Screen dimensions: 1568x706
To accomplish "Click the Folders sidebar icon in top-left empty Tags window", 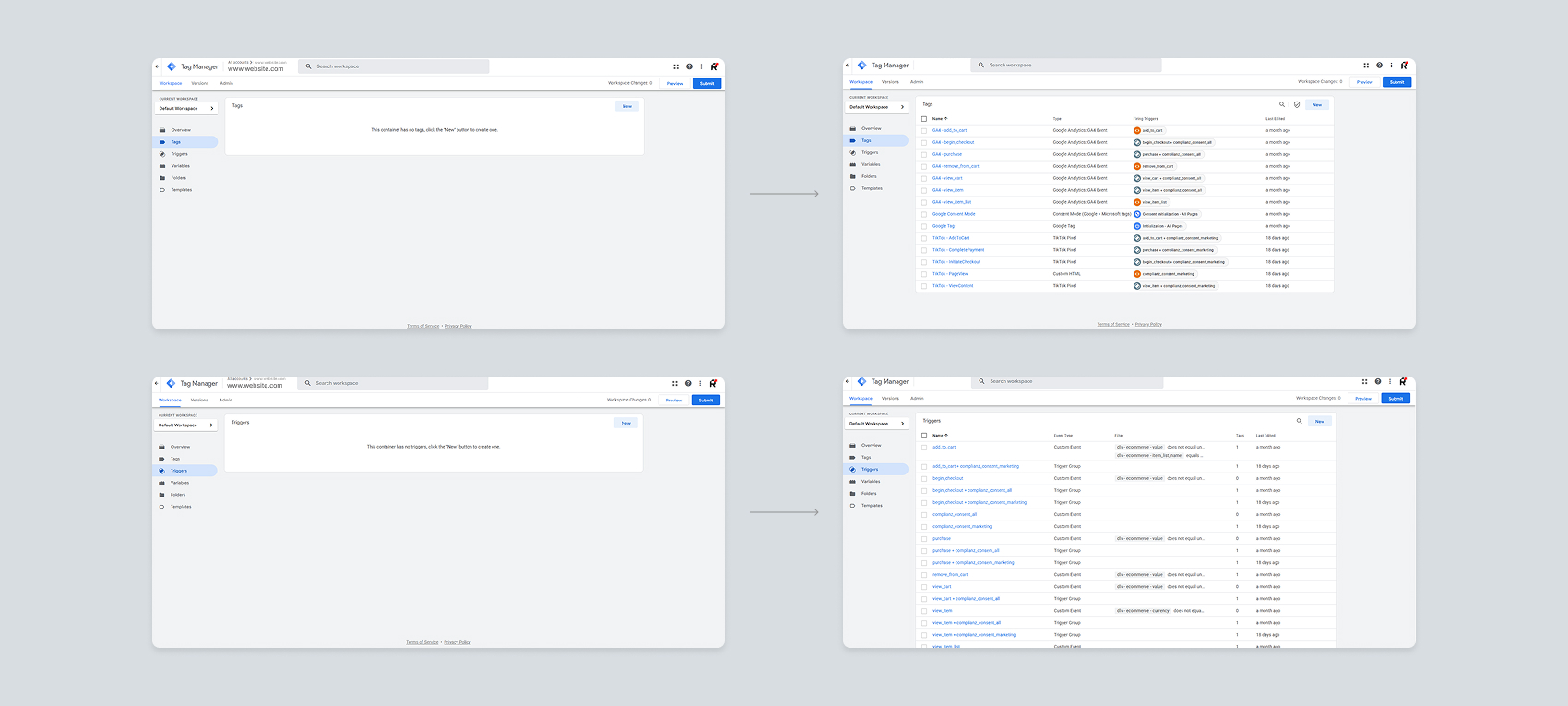I will click(x=162, y=178).
